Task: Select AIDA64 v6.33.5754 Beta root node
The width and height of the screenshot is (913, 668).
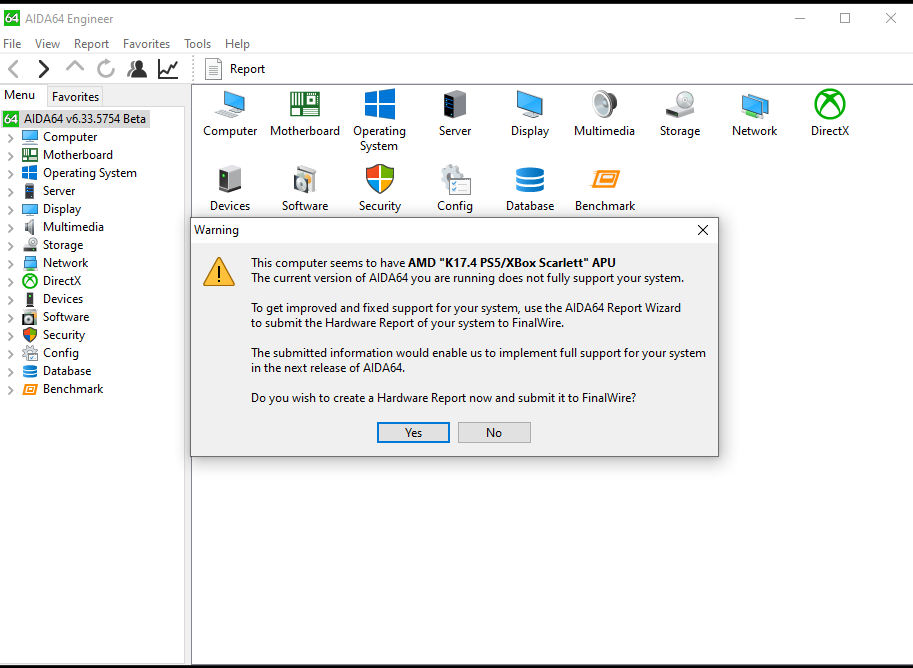Action: 76,119
